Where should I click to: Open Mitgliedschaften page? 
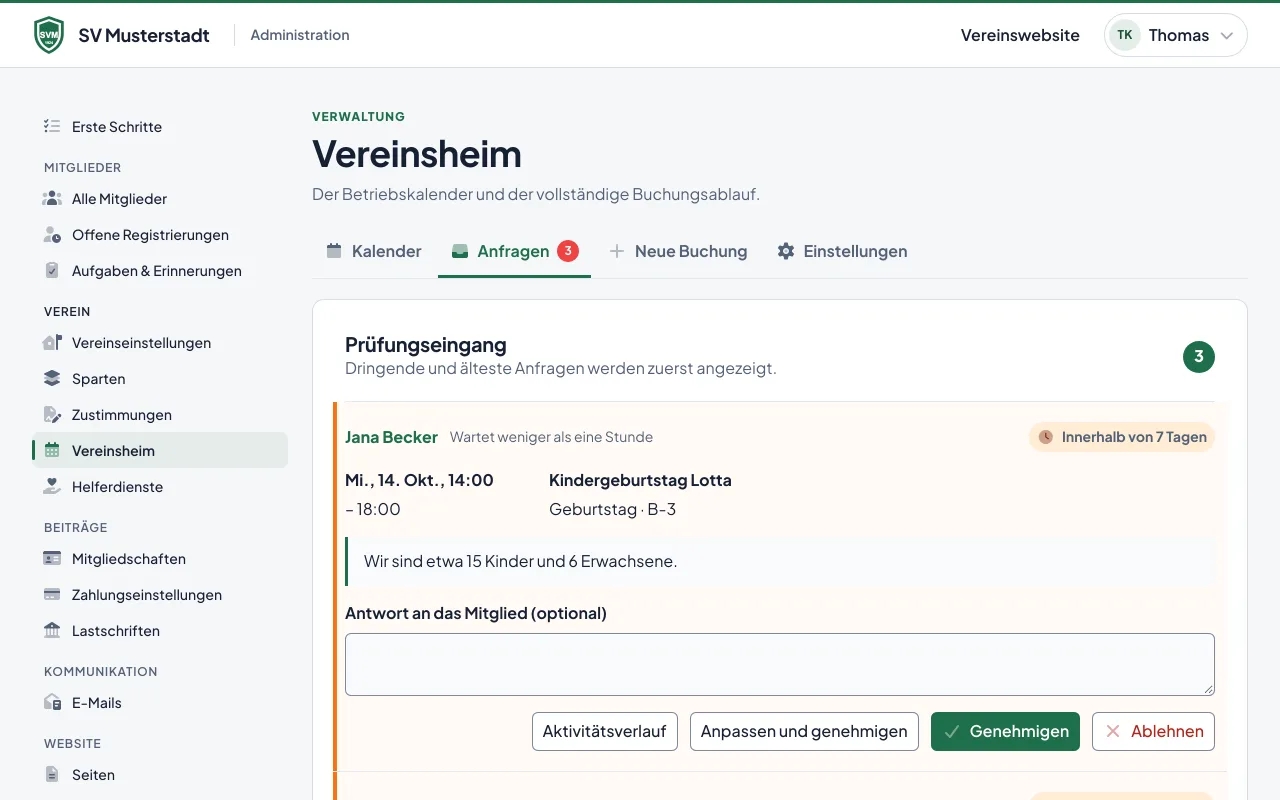(x=160, y=559)
